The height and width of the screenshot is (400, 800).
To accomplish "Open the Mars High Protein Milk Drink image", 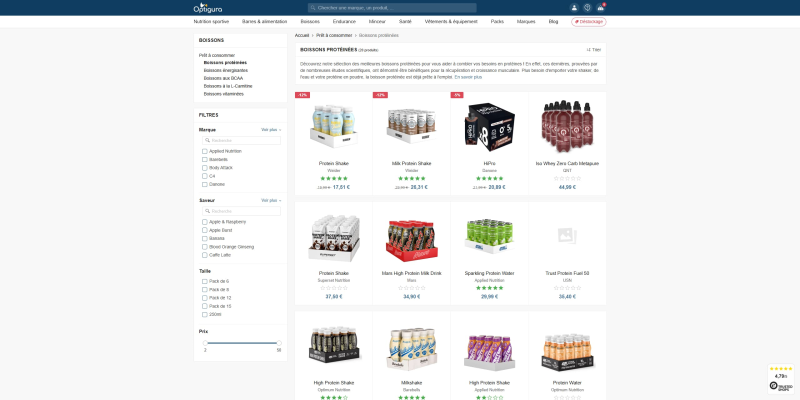I will [x=411, y=240].
